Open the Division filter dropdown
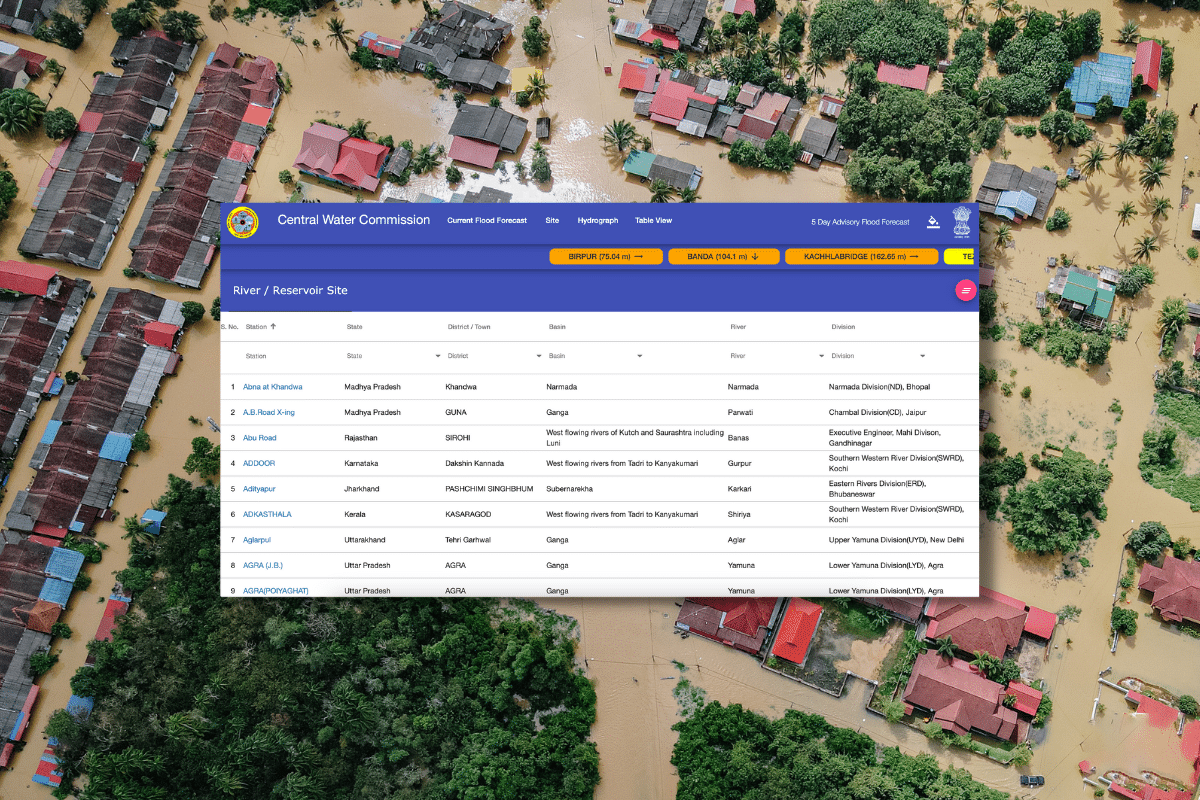This screenshot has height=800, width=1200. tap(922, 356)
